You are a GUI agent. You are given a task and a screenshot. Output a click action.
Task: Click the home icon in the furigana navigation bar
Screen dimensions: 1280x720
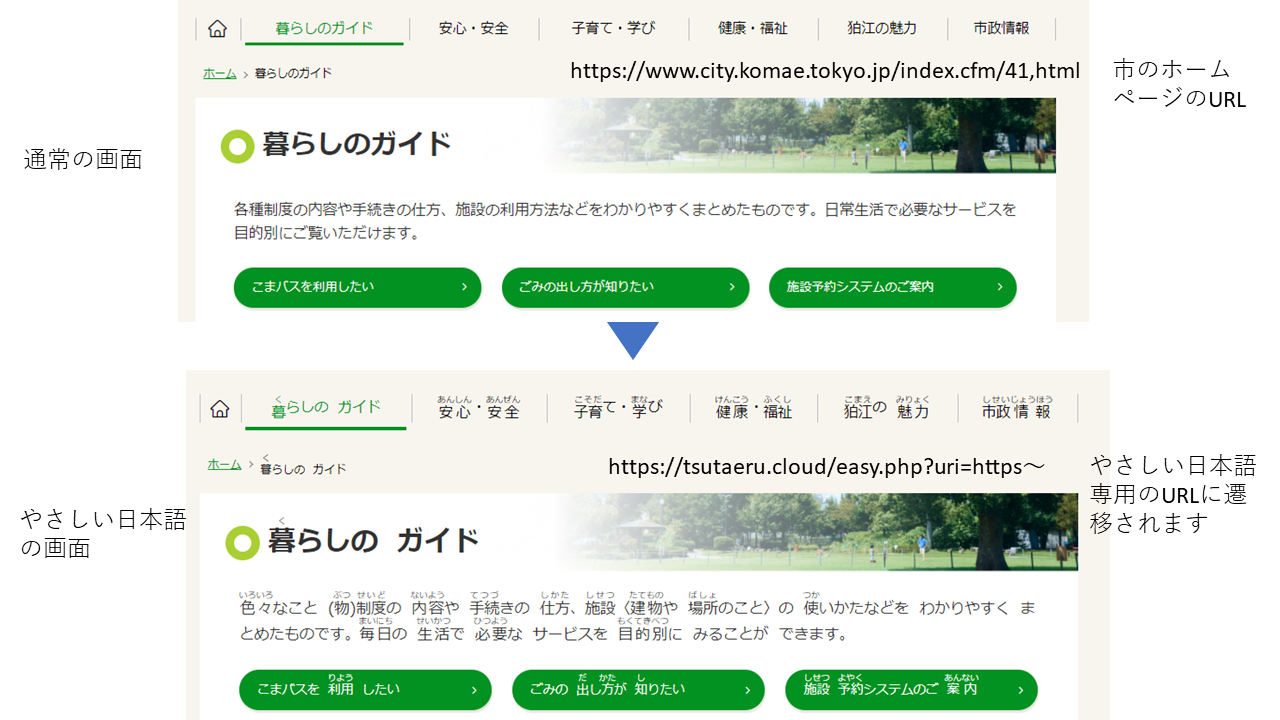tap(220, 408)
